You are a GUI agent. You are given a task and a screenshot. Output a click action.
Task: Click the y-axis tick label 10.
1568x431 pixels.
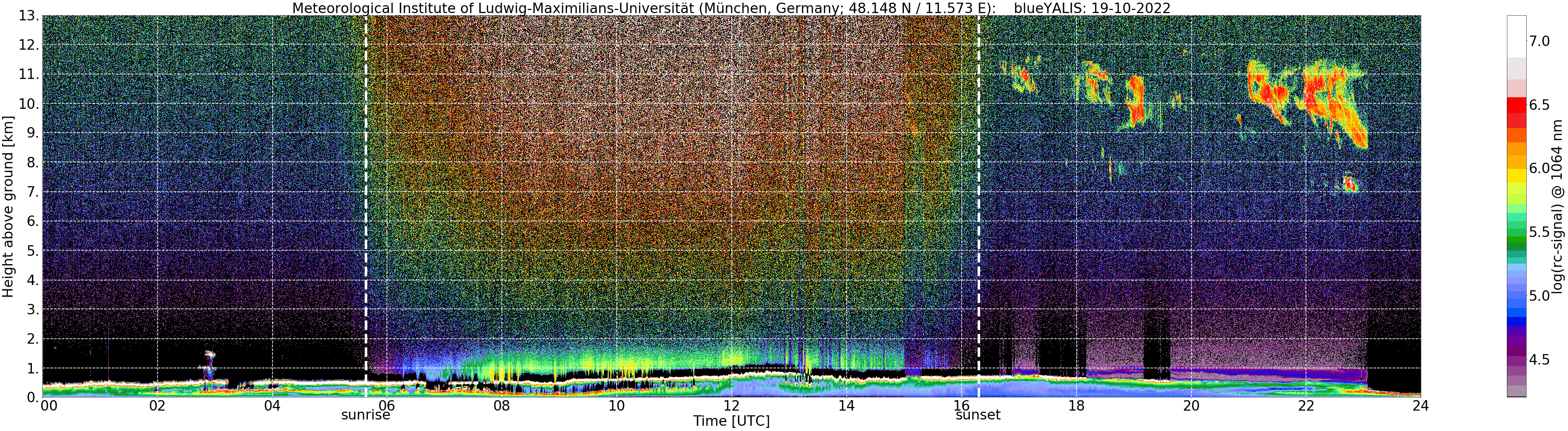coord(29,104)
